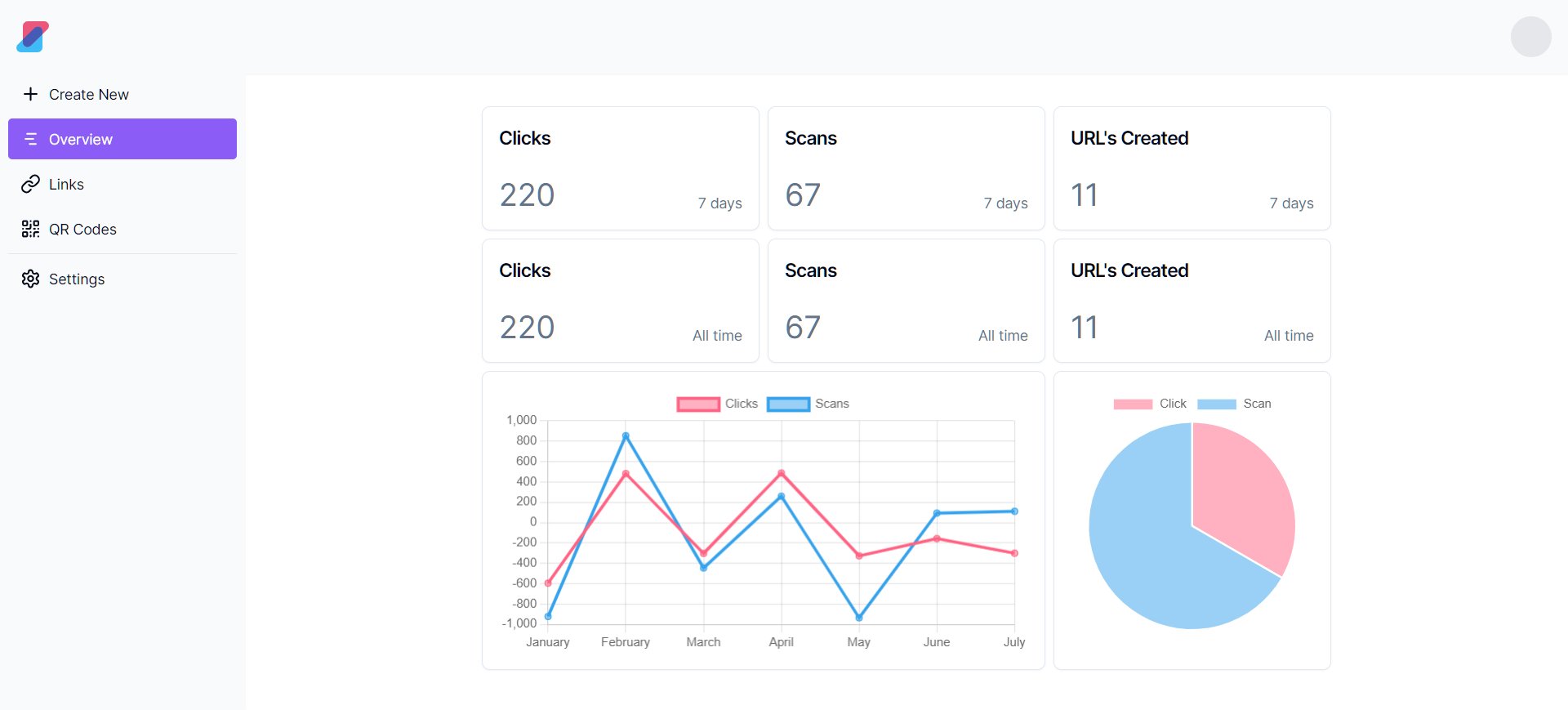Click the Clicks 7 days card value 220

coord(527,195)
